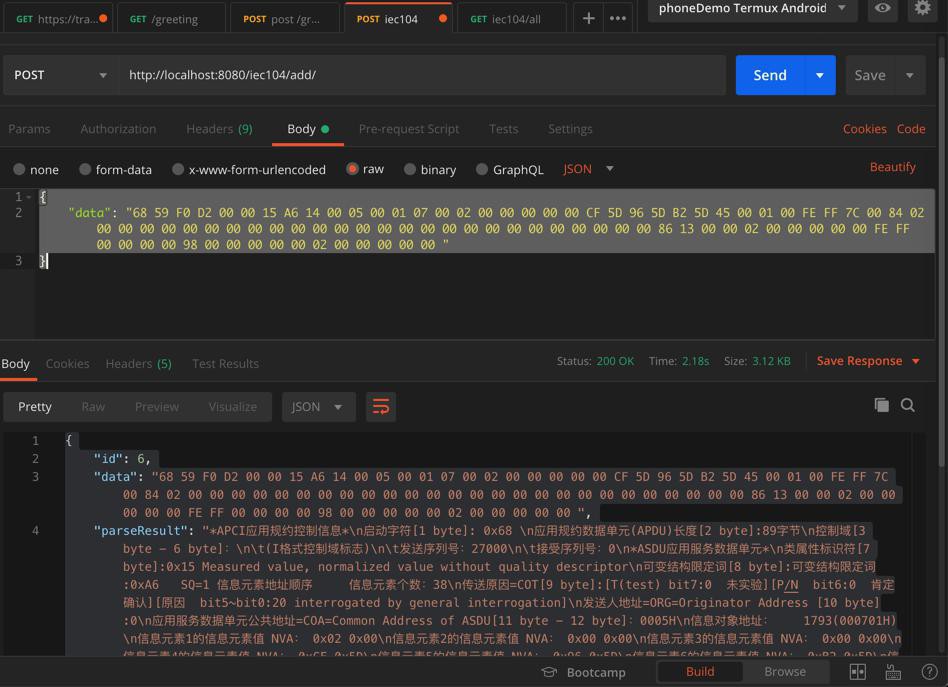Open response Body tab
The image size is (948, 687).
15,363
